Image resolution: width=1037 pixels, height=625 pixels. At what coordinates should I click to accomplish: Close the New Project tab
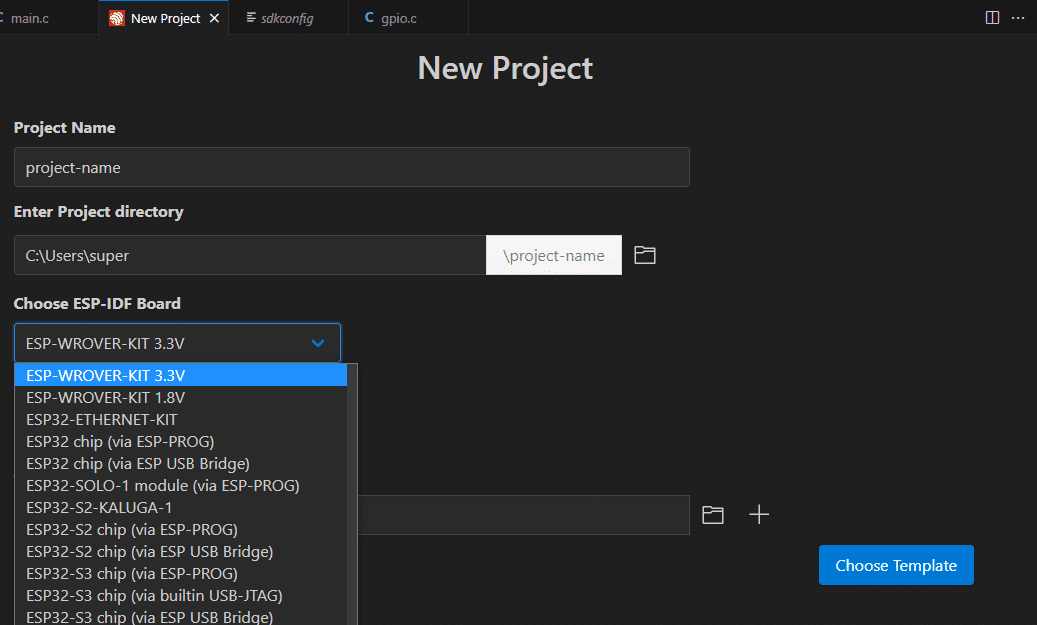pos(214,19)
